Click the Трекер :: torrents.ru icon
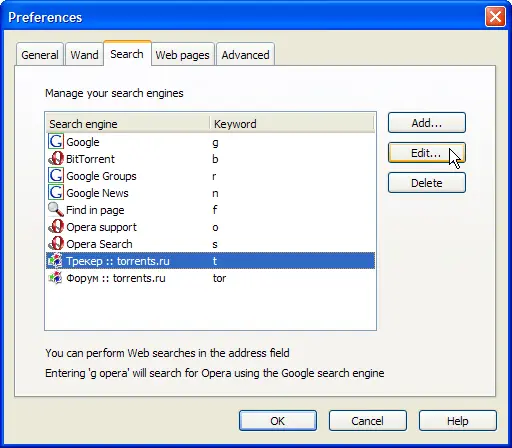The height and width of the screenshot is (448, 512). click(x=55, y=260)
